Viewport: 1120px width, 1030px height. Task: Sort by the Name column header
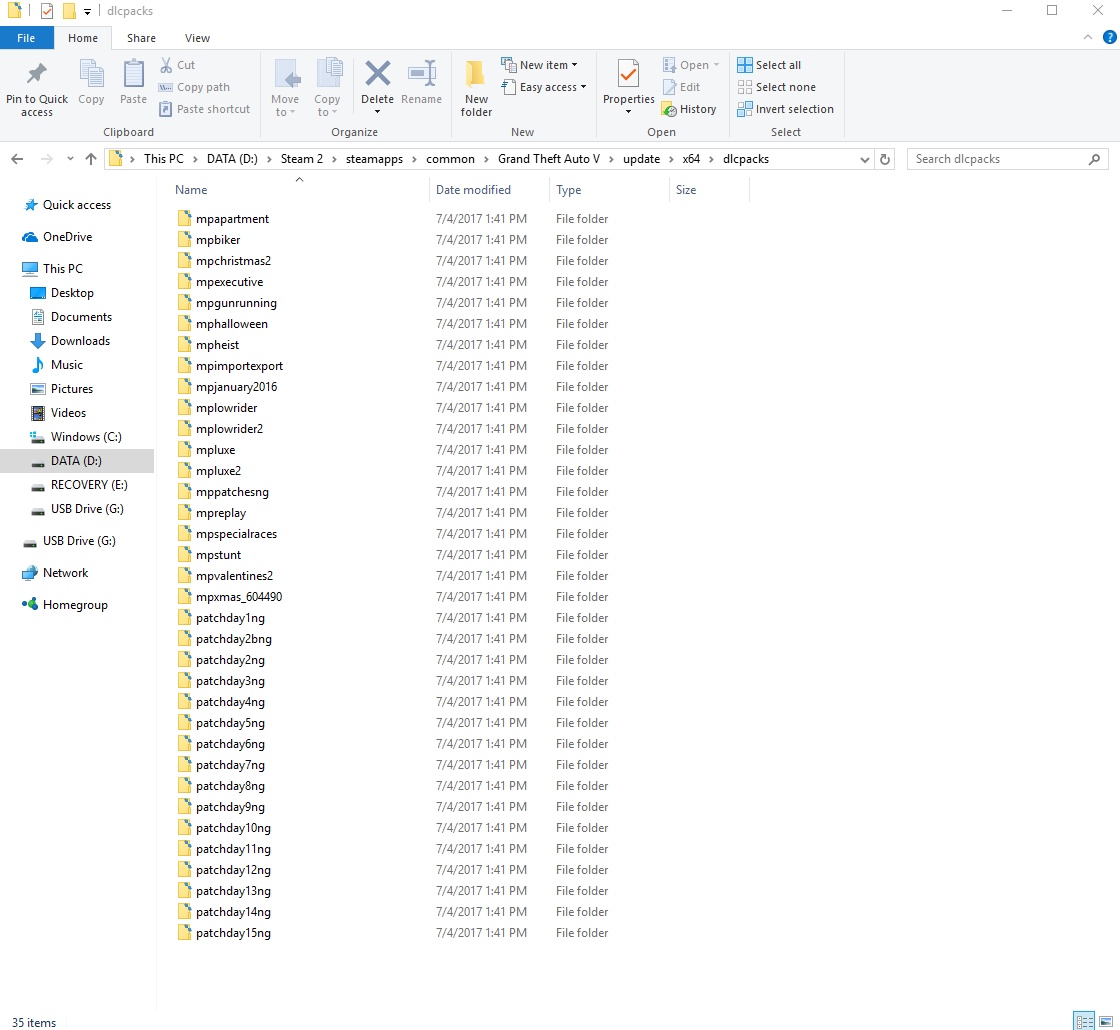click(x=300, y=190)
